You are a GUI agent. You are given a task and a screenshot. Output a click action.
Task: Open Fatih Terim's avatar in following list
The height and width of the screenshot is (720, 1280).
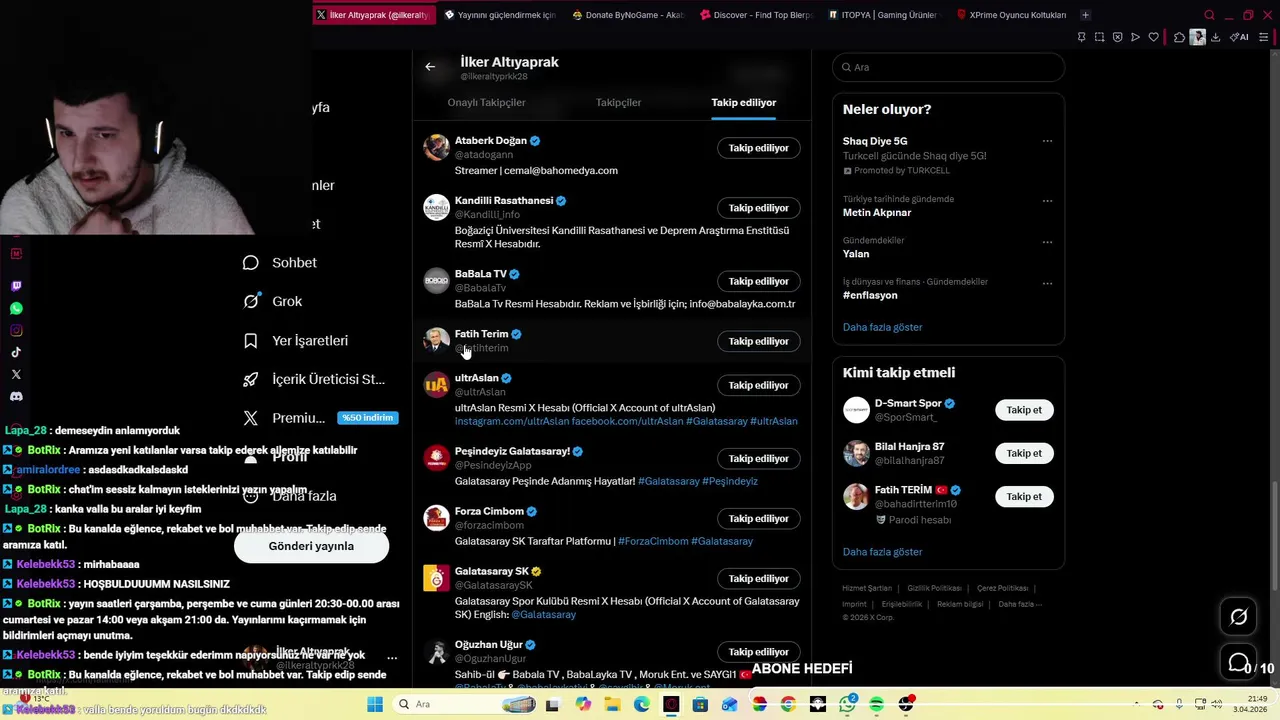pyautogui.click(x=437, y=340)
